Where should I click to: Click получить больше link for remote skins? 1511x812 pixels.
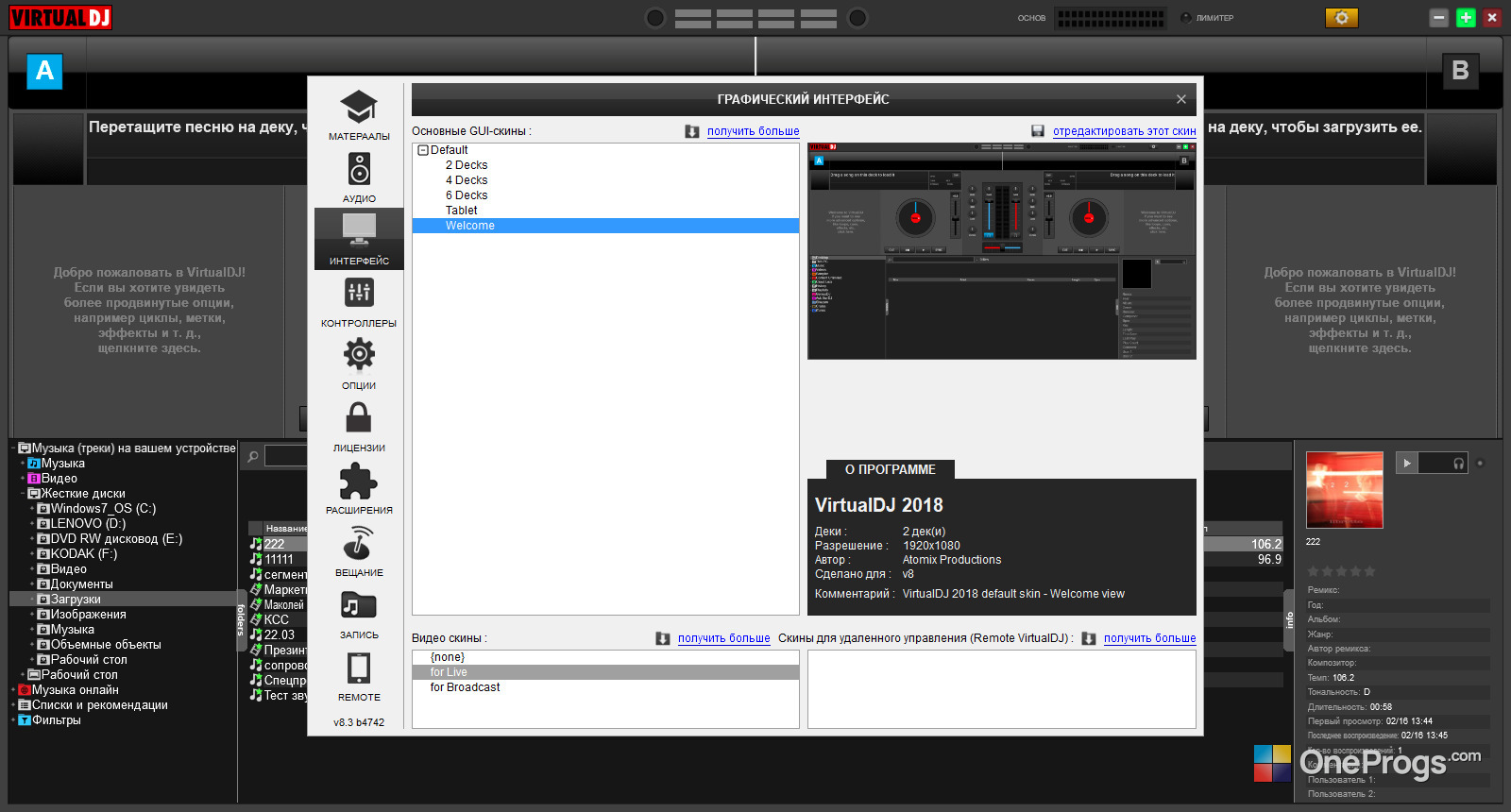coord(1150,638)
